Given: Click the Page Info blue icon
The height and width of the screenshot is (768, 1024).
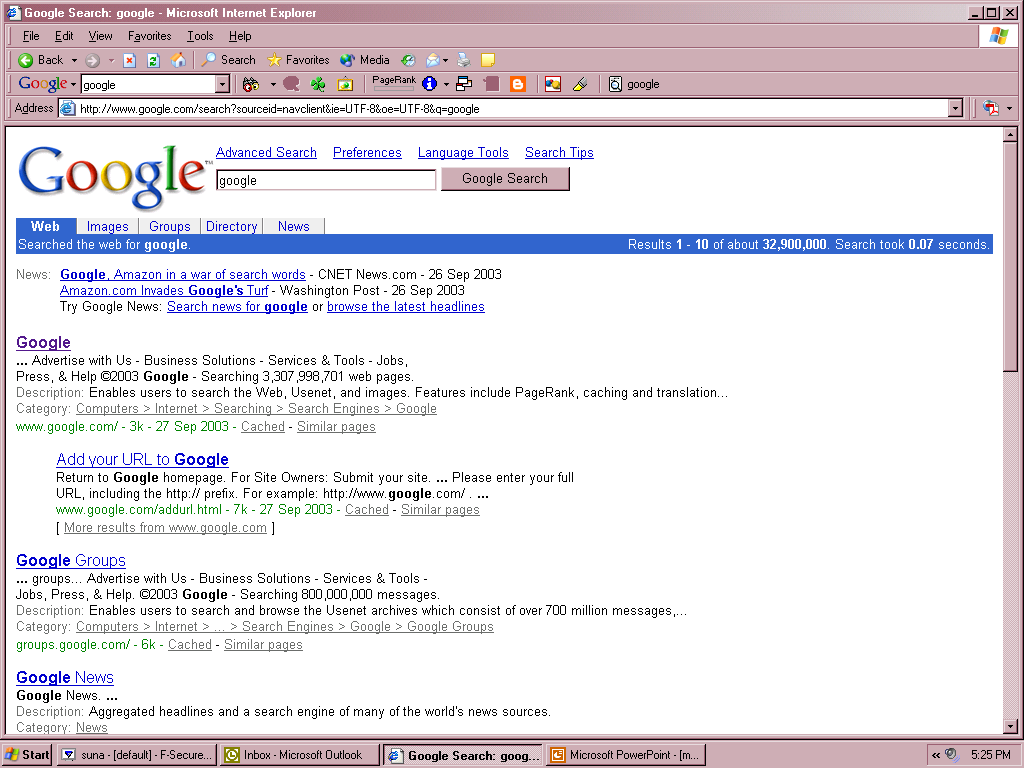Looking at the screenshot, I should (429, 84).
